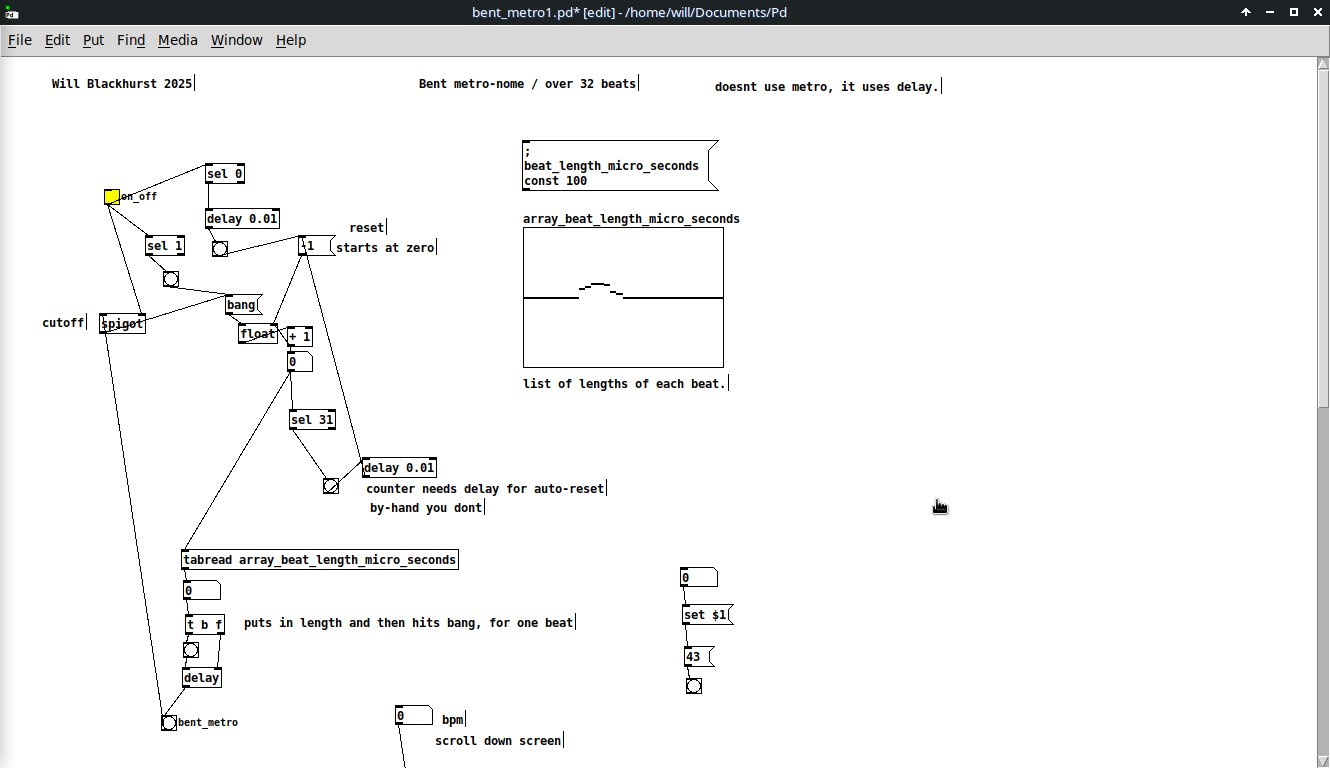Screen dimensions: 1330x768
Task: Select the t b f object box
Action: point(205,625)
